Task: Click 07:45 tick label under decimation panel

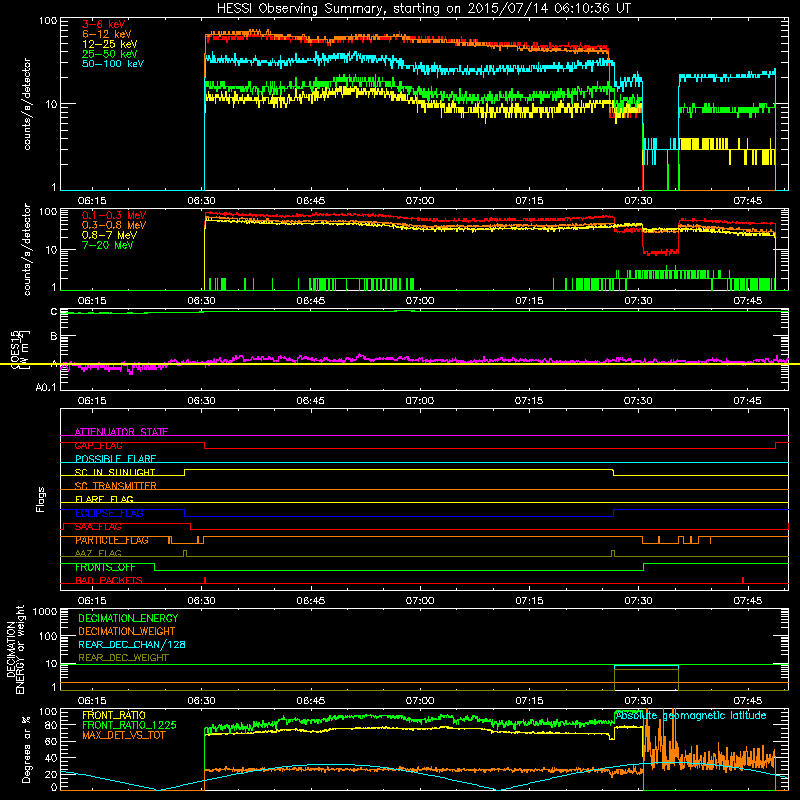Action: coord(747,701)
